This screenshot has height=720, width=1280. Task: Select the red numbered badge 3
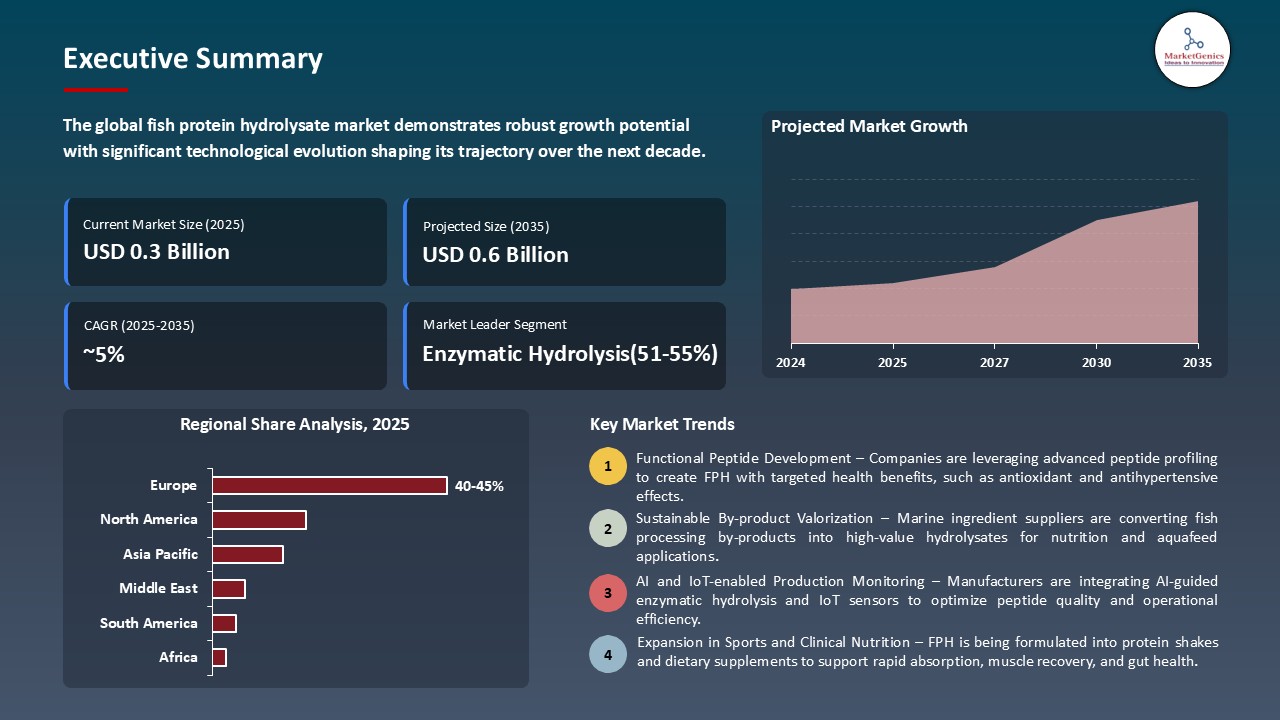[608, 593]
